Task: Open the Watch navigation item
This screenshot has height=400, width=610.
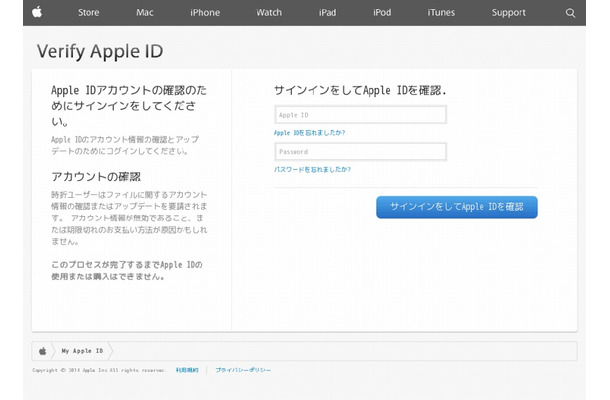Action: point(269,12)
